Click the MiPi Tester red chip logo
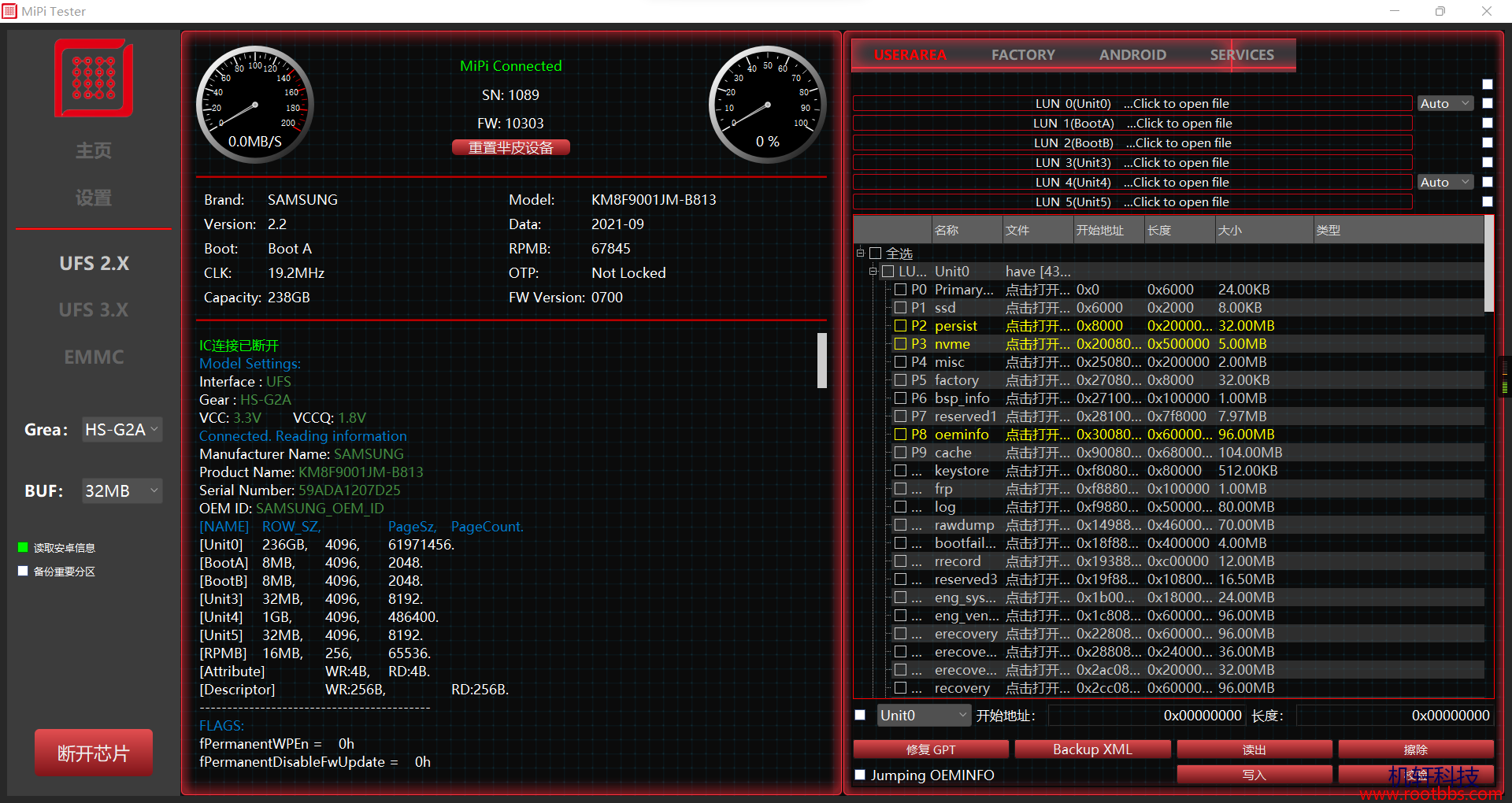The height and width of the screenshot is (803, 1512). [94, 79]
